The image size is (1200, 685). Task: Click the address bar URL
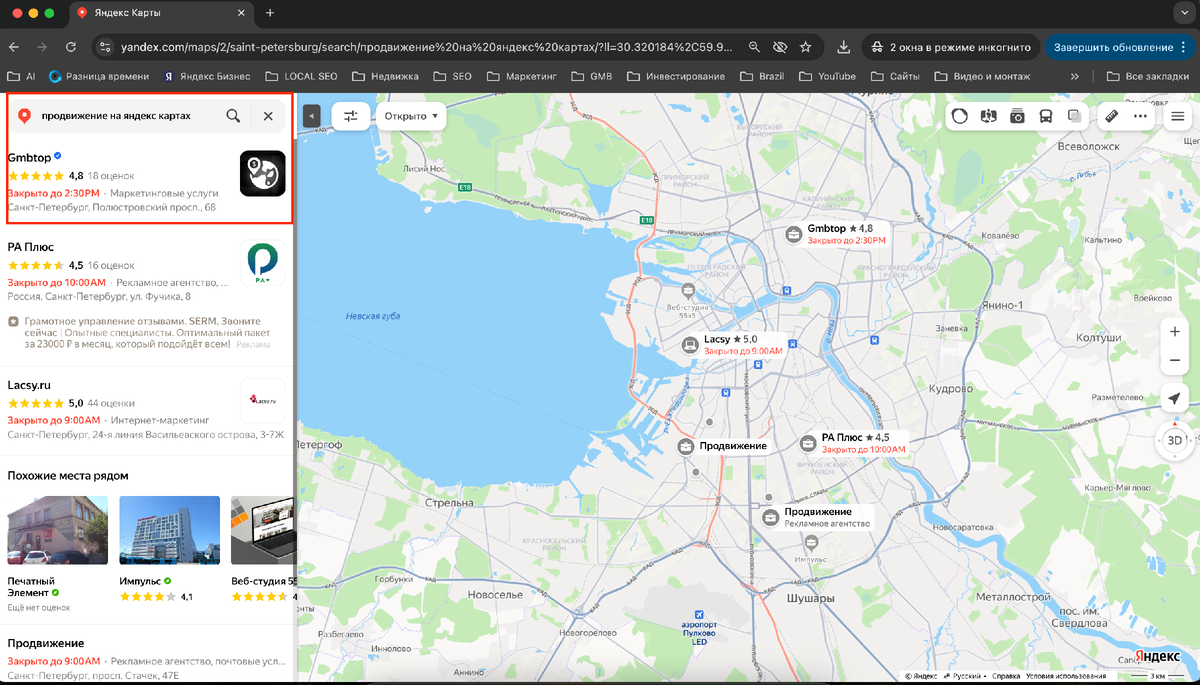[x=427, y=47]
